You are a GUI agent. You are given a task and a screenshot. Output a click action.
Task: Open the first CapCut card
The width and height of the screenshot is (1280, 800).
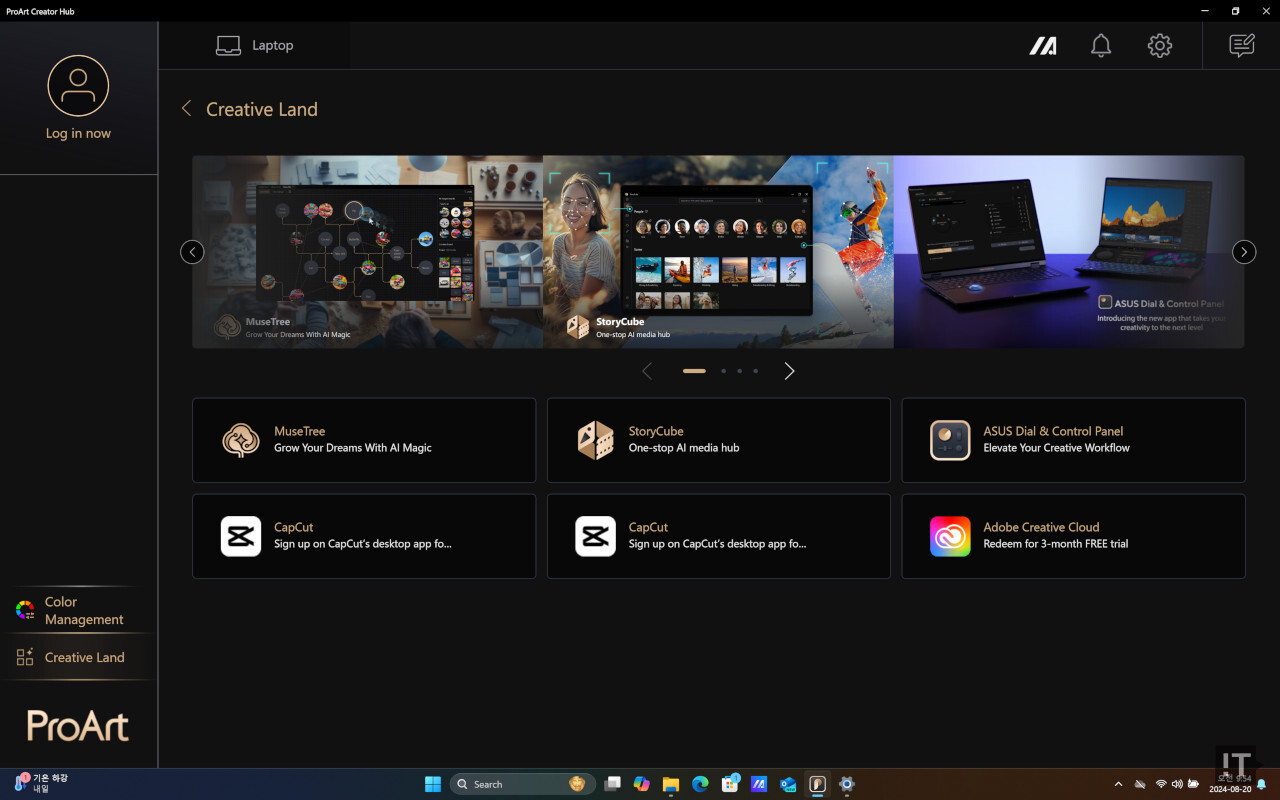[x=363, y=536]
